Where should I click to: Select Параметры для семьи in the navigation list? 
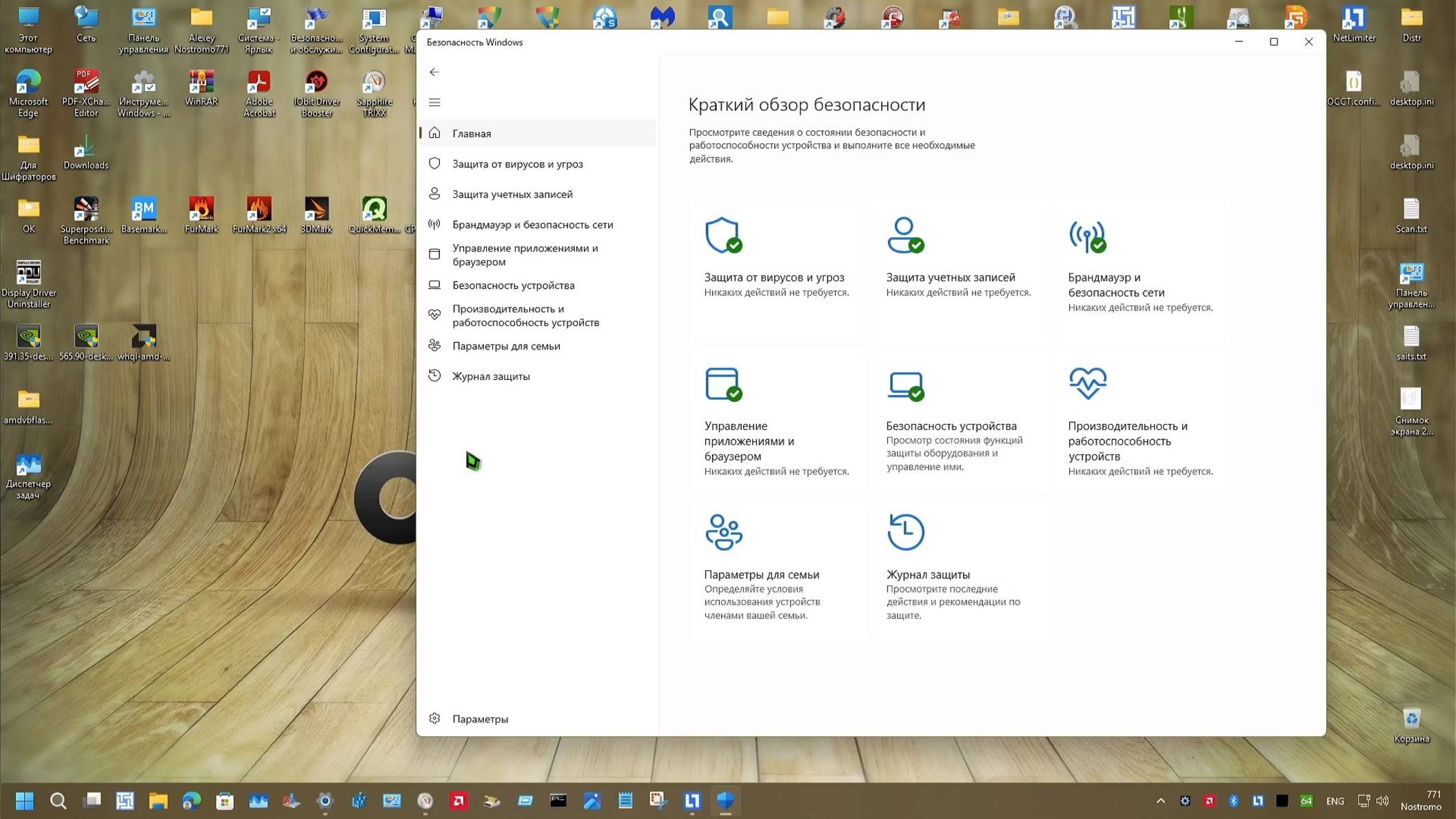[x=505, y=345]
